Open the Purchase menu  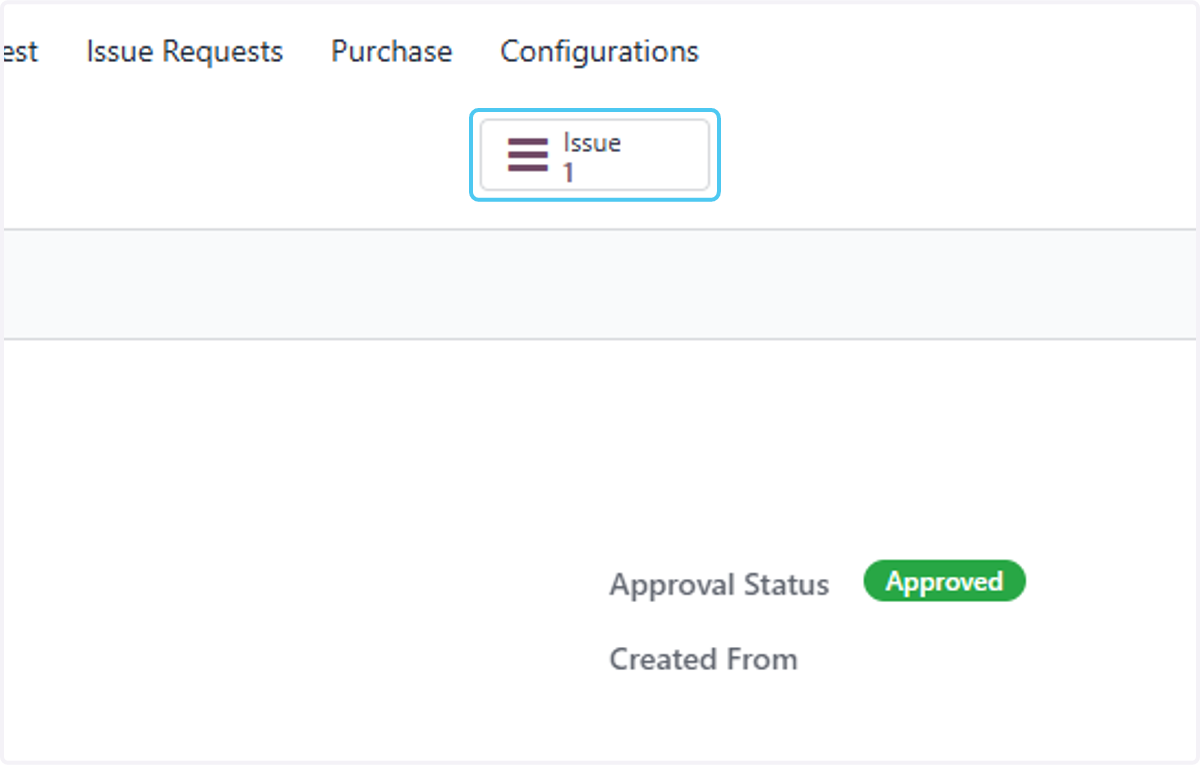click(x=391, y=51)
